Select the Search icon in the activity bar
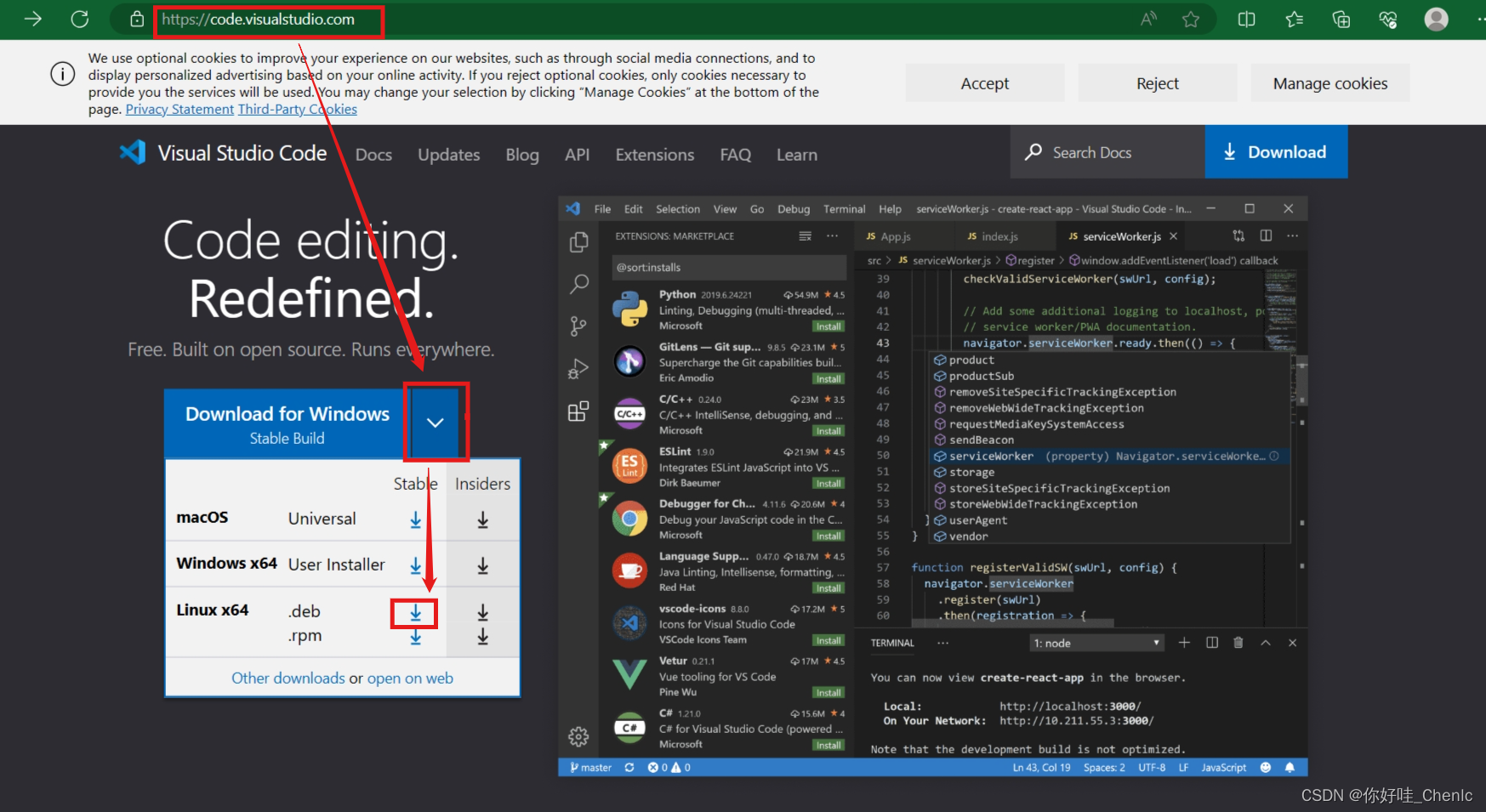The image size is (1486, 812). pyautogui.click(x=578, y=284)
